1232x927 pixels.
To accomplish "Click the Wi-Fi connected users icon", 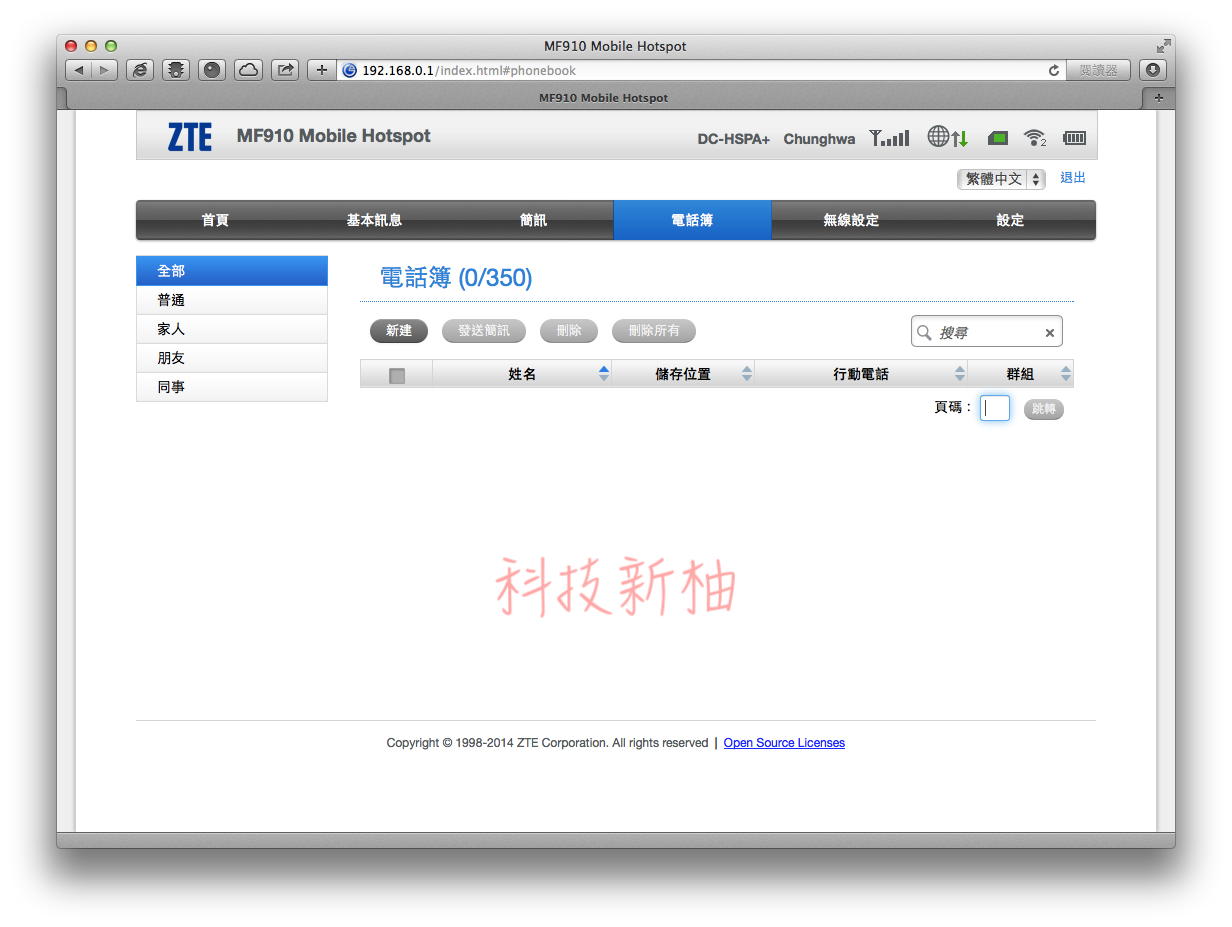I will pos(1035,138).
